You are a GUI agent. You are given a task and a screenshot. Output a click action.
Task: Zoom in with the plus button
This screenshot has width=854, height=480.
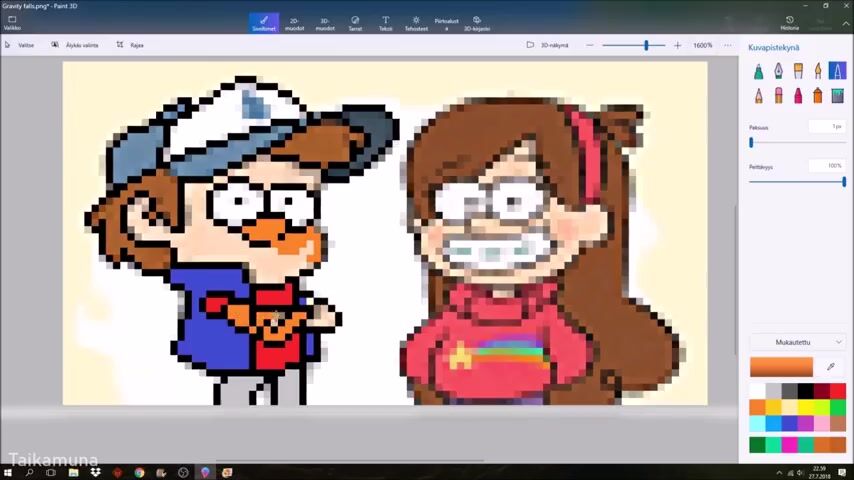678,45
